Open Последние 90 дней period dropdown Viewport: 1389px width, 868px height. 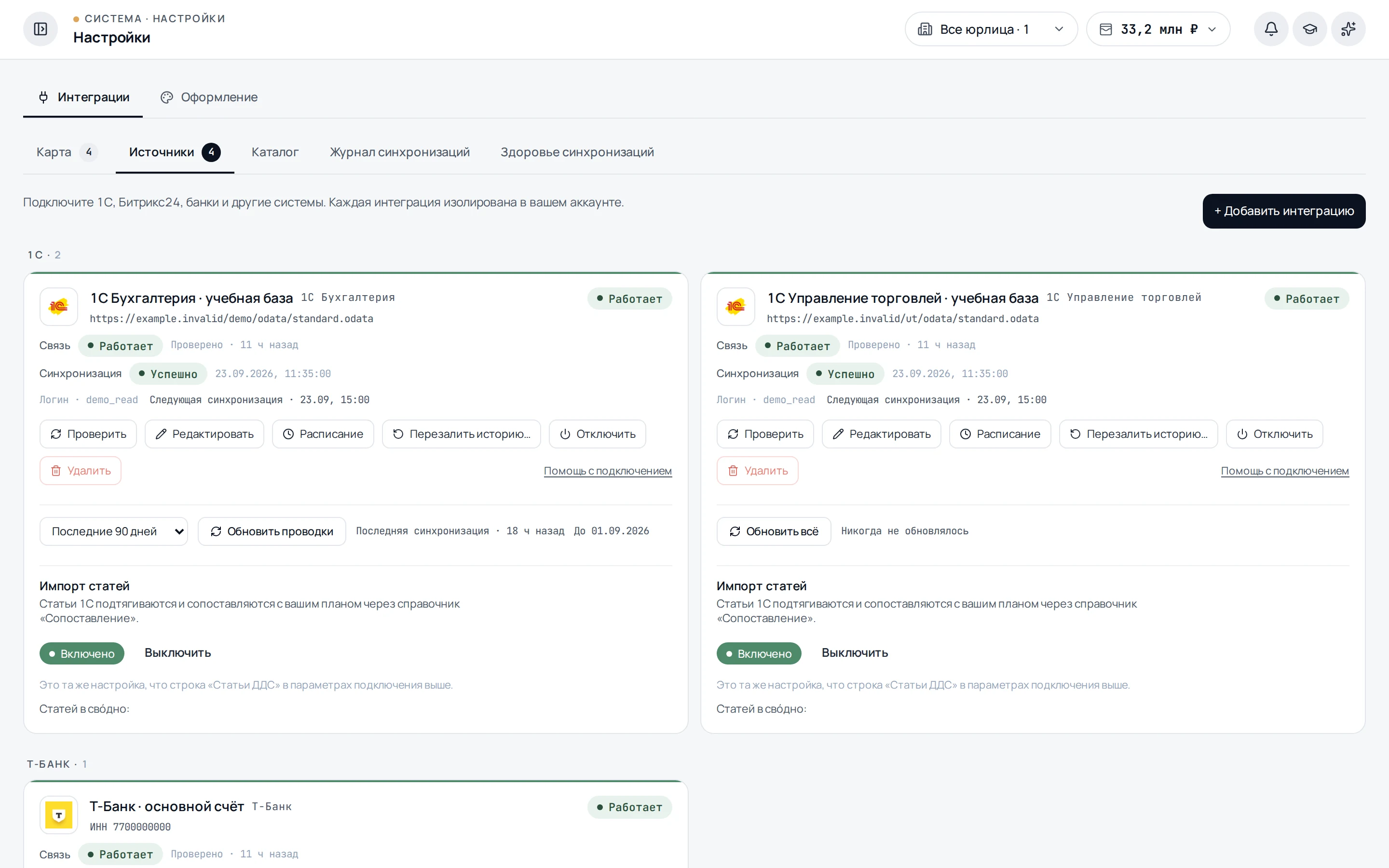(x=114, y=531)
